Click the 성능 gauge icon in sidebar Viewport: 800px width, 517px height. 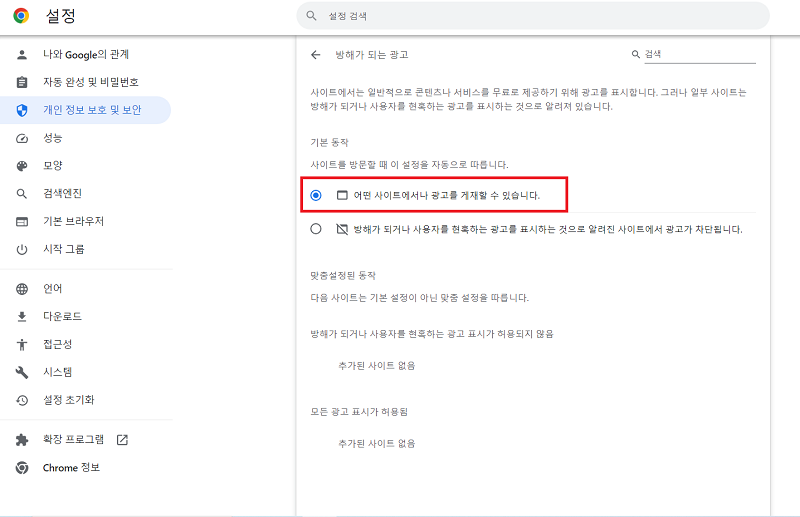click(x=22, y=138)
